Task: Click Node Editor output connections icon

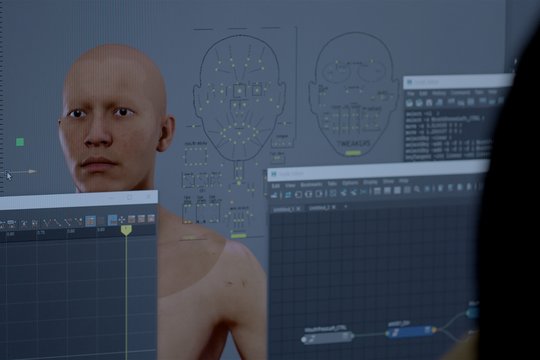Action: [319, 194]
